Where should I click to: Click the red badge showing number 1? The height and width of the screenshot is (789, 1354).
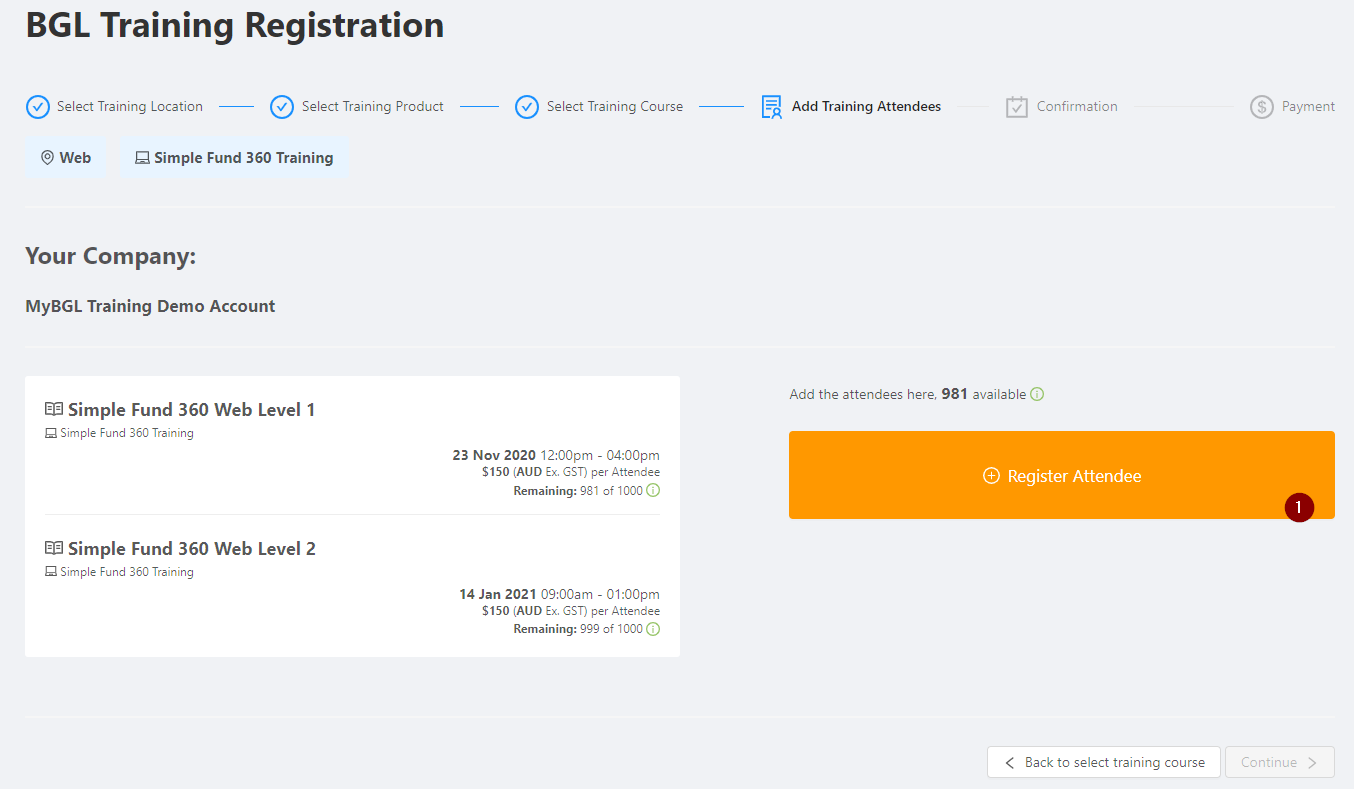[x=1299, y=508]
